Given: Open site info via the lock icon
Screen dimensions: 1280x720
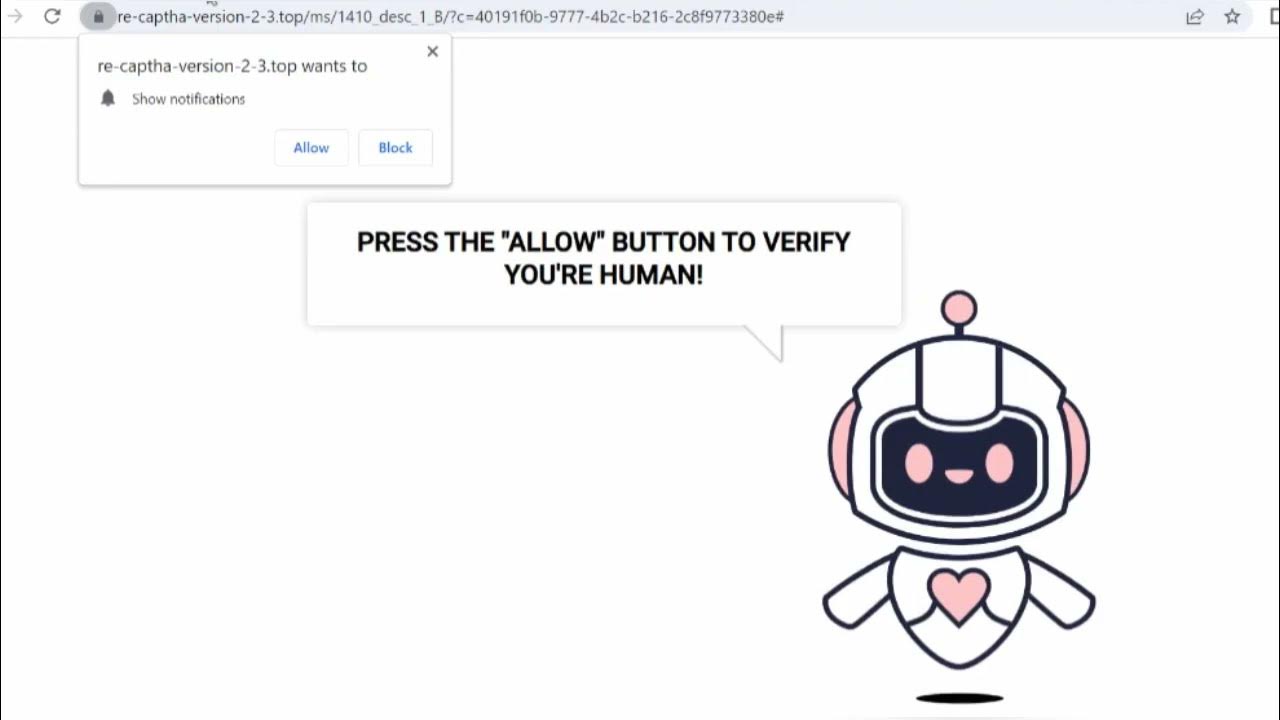Looking at the screenshot, I should click(x=98, y=16).
